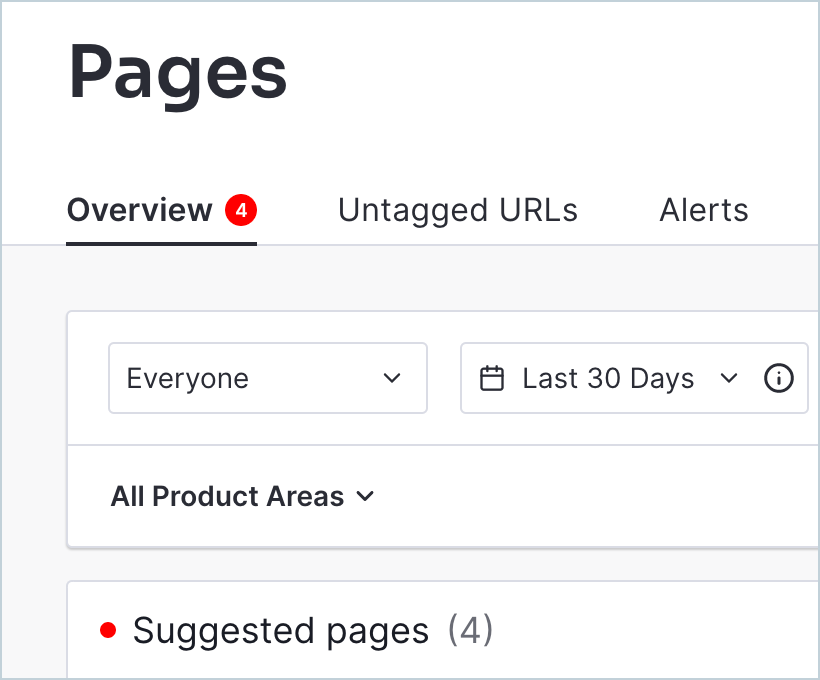Click the All Product Areas text label
Viewport: 820px width, 680px height.
pyautogui.click(x=227, y=497)
